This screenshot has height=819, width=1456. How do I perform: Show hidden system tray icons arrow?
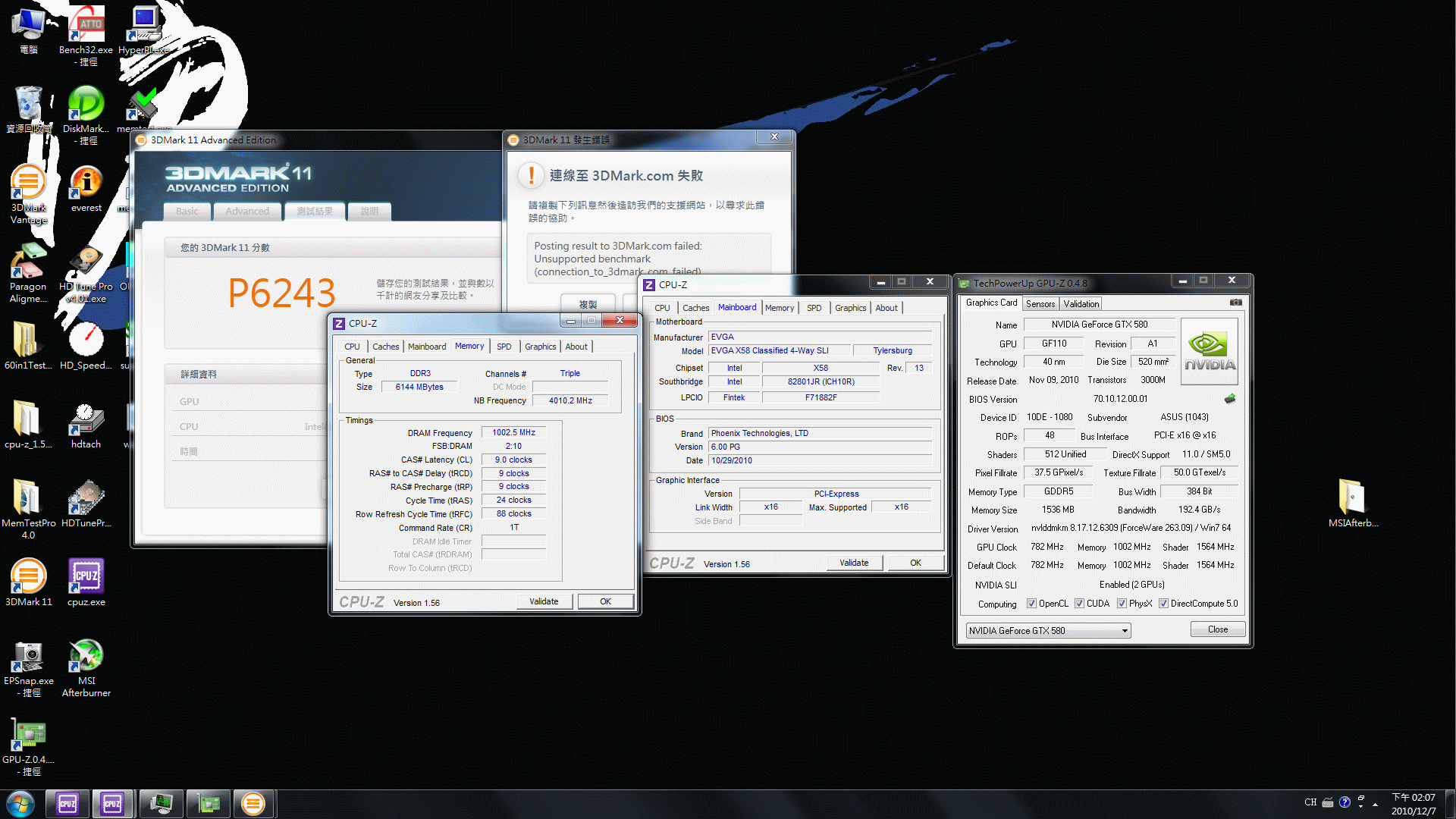pyautogui.click(x=1375, y=804)
